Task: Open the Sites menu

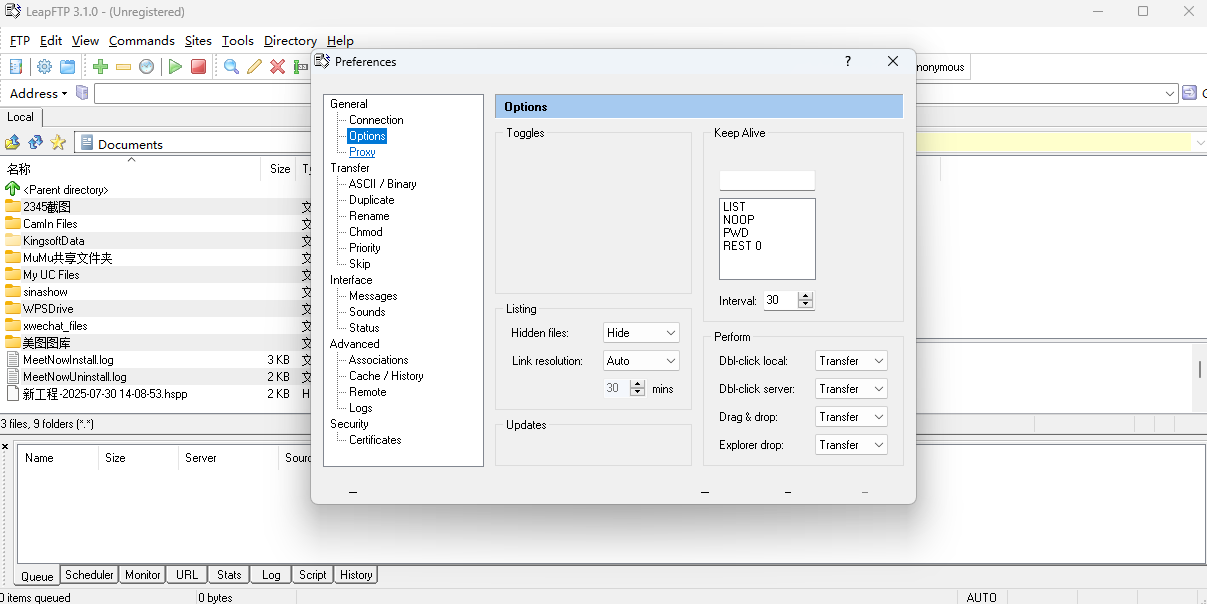Action: [198, 41]
